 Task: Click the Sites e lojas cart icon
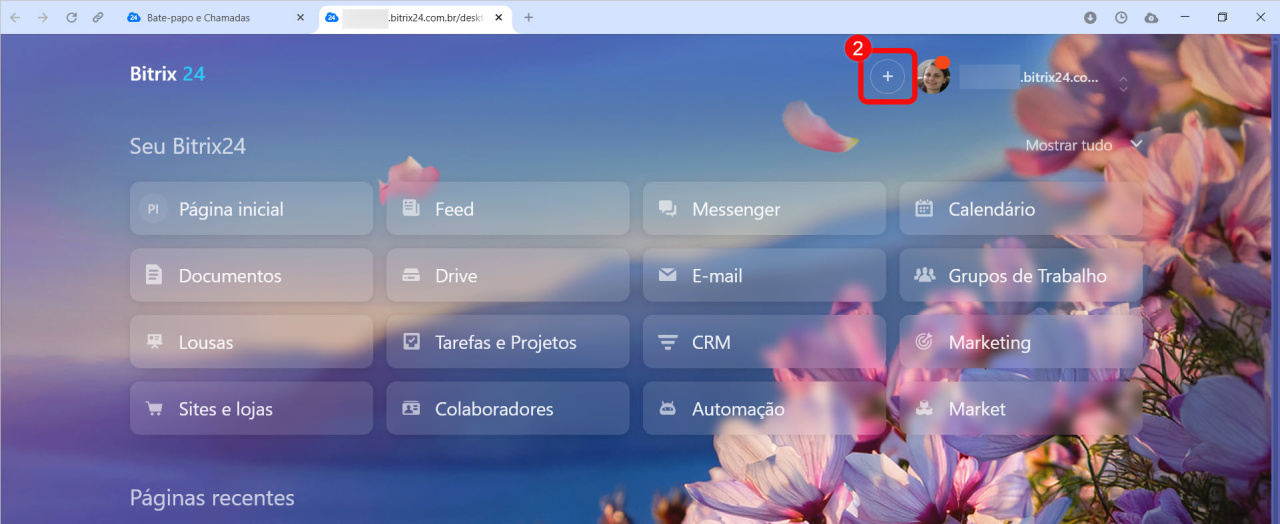tap(153, 409)
